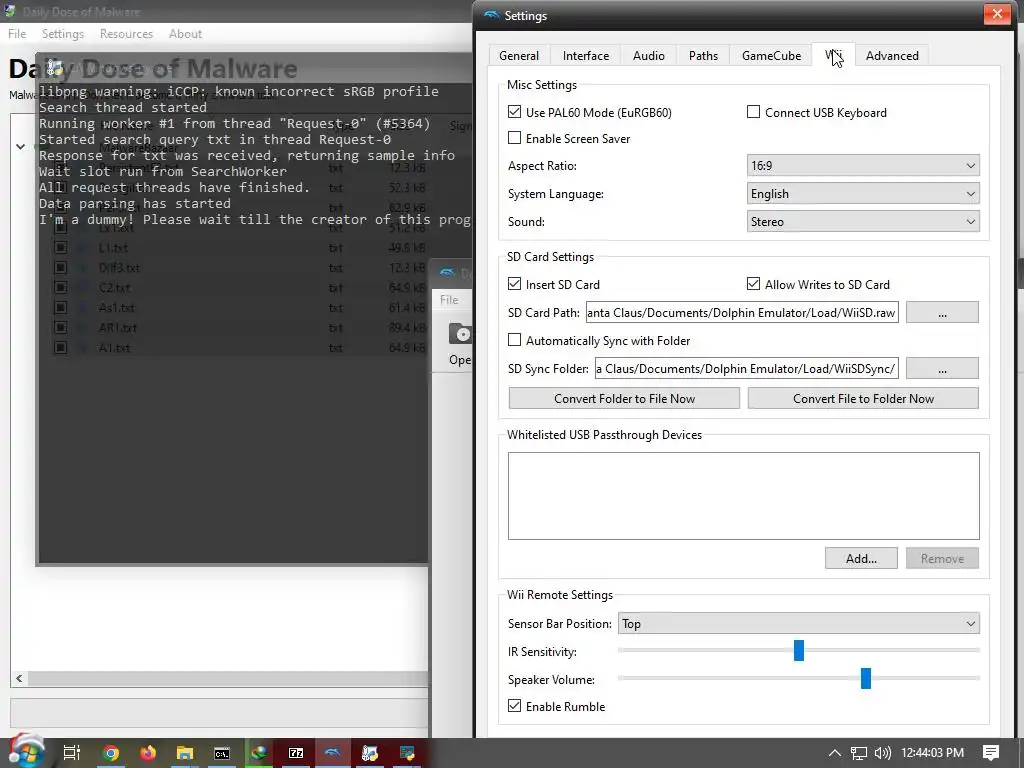Click the Speaker Volume slider handle

[866, 679]
